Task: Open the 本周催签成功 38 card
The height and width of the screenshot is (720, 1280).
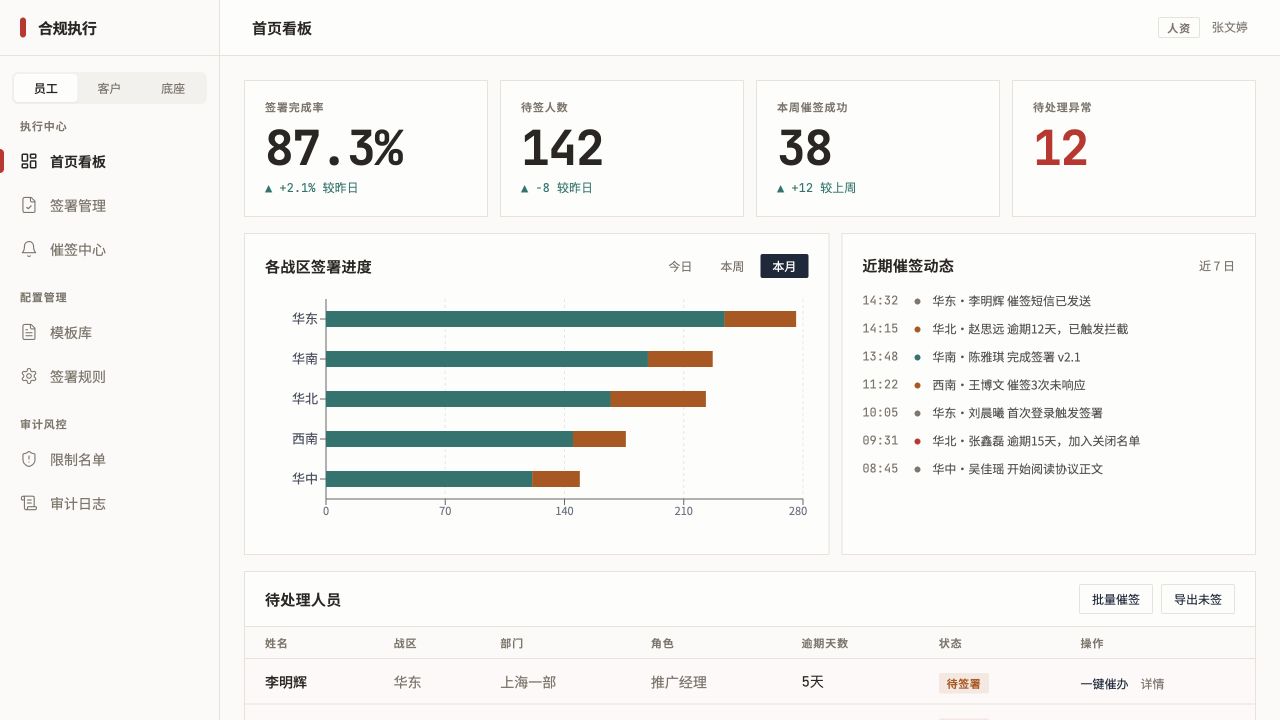Action: [878, 148]
